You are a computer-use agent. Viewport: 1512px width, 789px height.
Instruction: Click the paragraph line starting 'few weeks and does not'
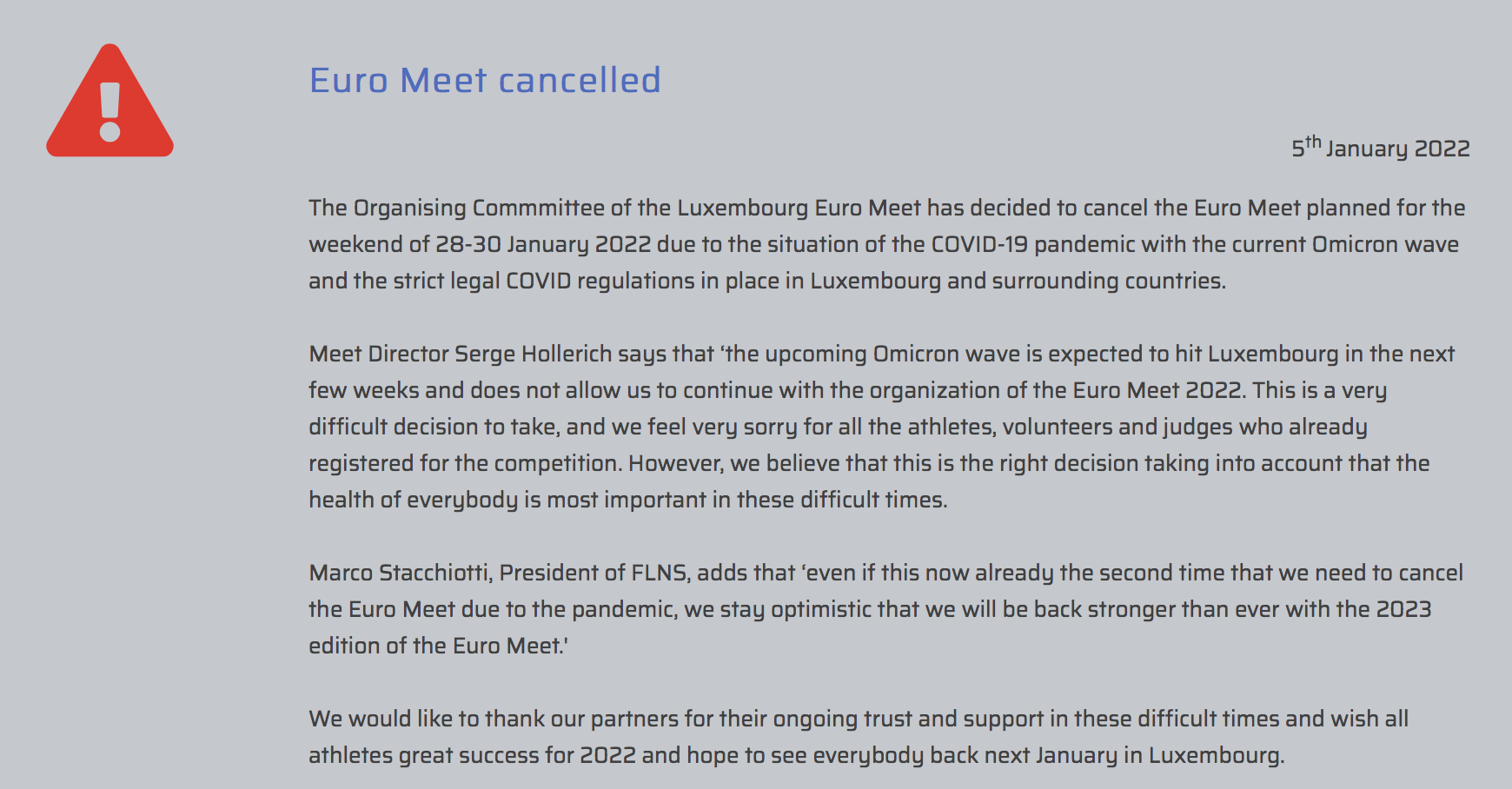(x=847, y=390)
